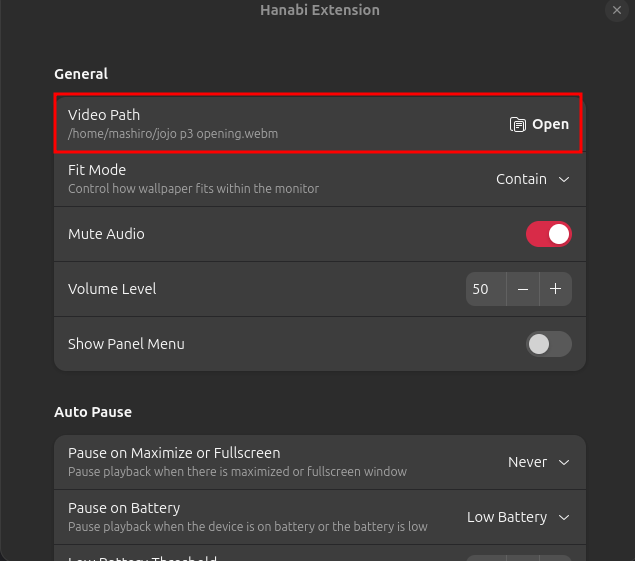
Task: Decrease volume with the minus icon
Action: pyautogui.click(x=523, y=289)
